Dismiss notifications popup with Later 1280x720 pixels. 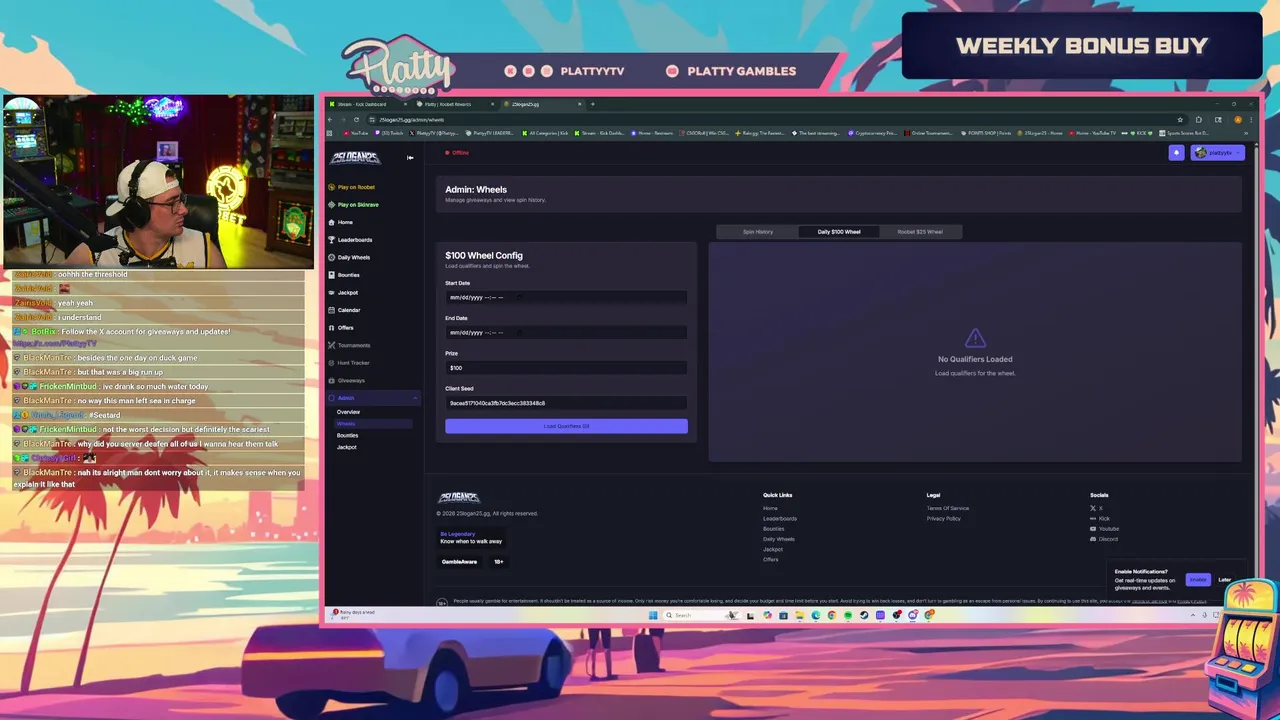coord(1224,580)
